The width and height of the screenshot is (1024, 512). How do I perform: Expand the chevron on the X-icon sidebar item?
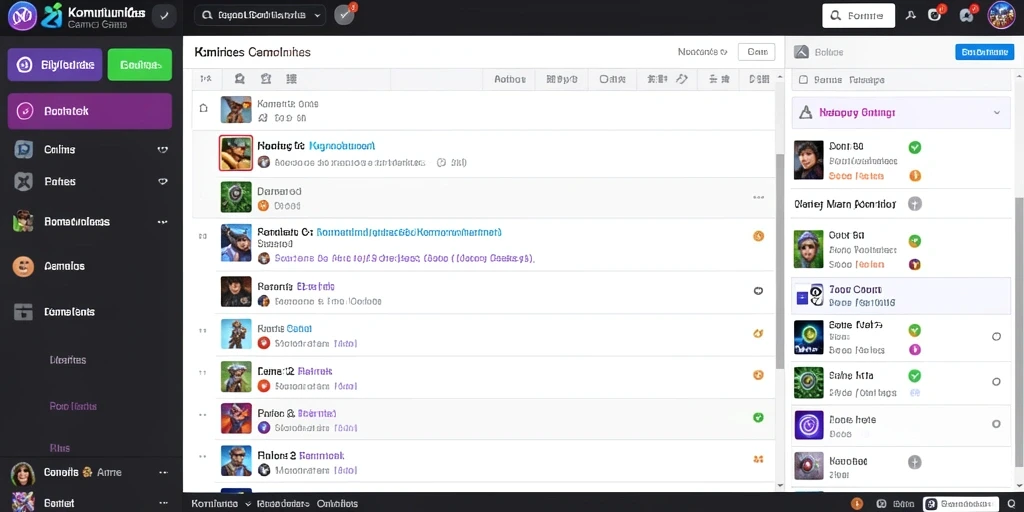point(163,182)
